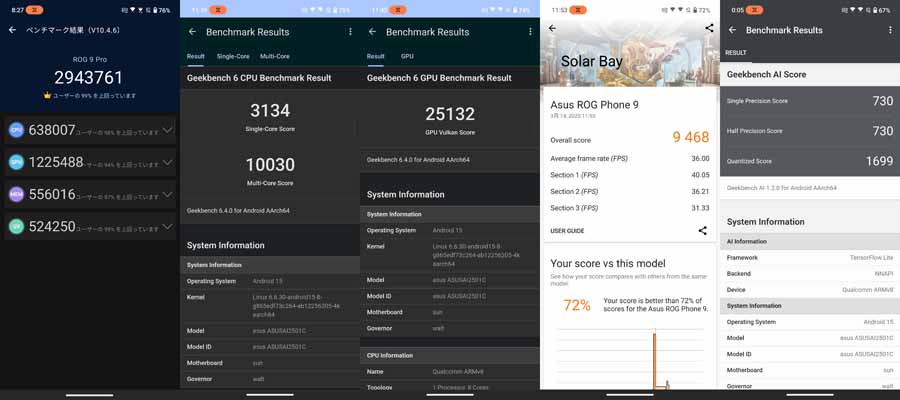Image resolution: width=900 pixels, height=400 pixels.
Task: Tap the Solar Bay banner image
Action: [x=630, y=53]
